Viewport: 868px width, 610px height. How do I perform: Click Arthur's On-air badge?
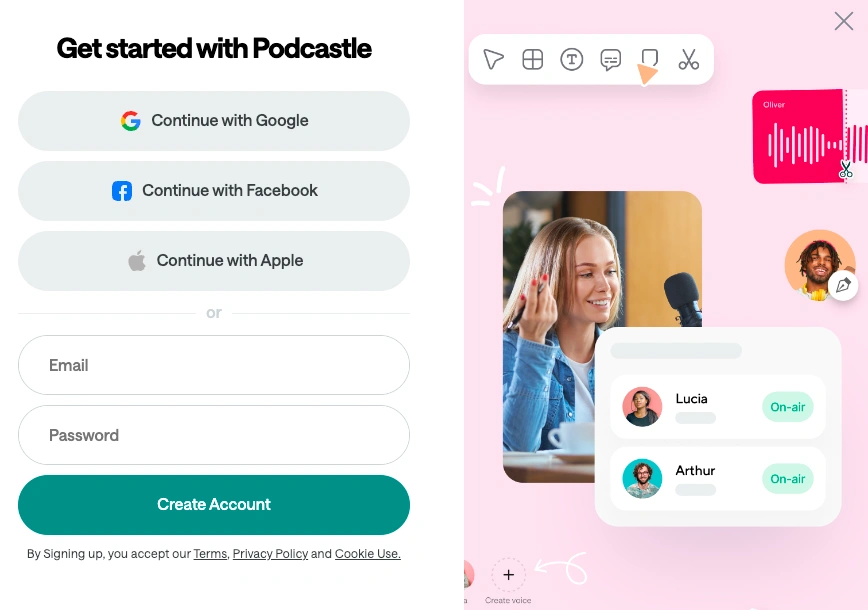(x=787, y=479)
